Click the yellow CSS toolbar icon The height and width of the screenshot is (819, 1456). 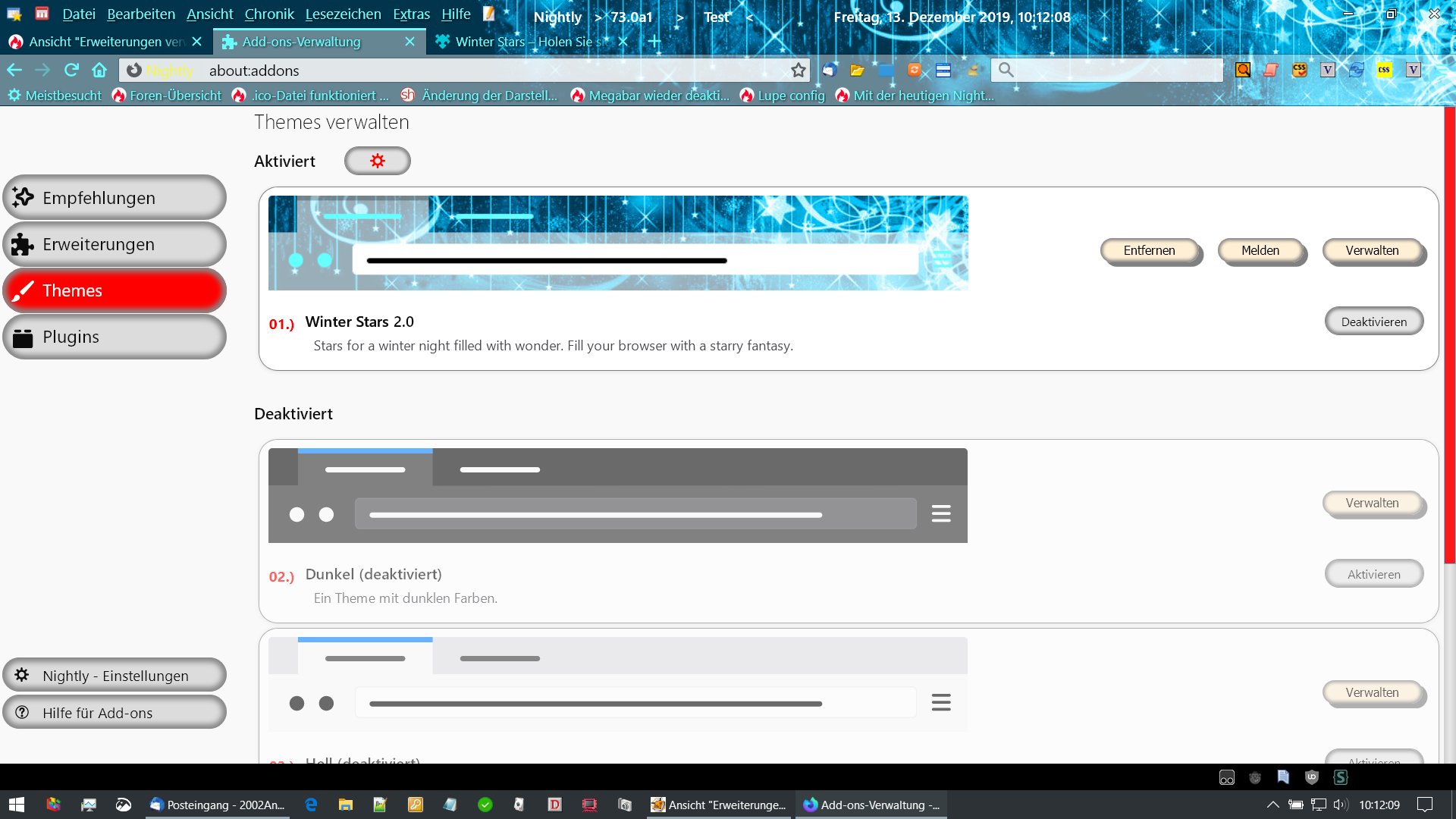click(x=1384, y=70)
